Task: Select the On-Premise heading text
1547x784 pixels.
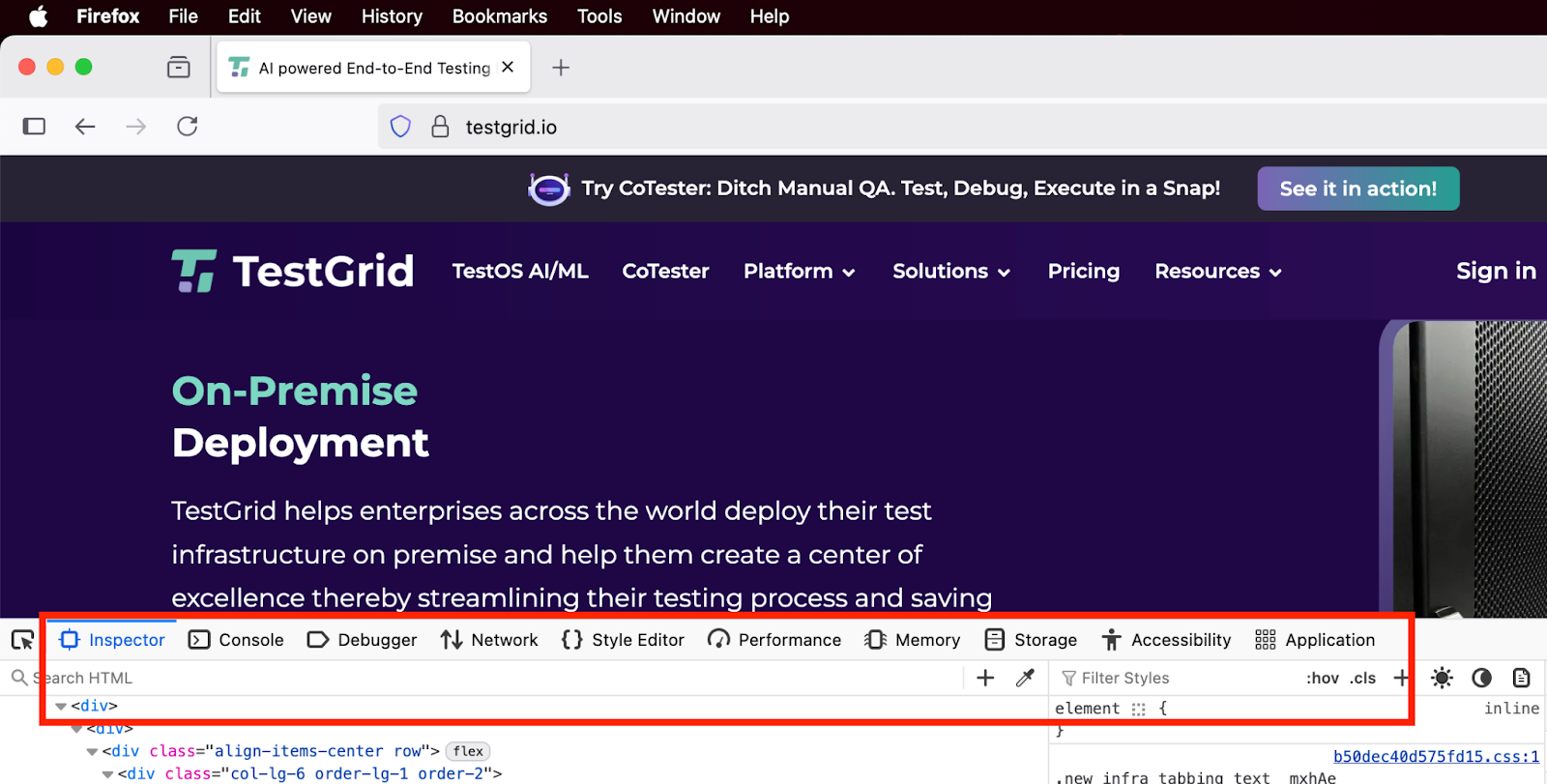Action: click(295, 391)
